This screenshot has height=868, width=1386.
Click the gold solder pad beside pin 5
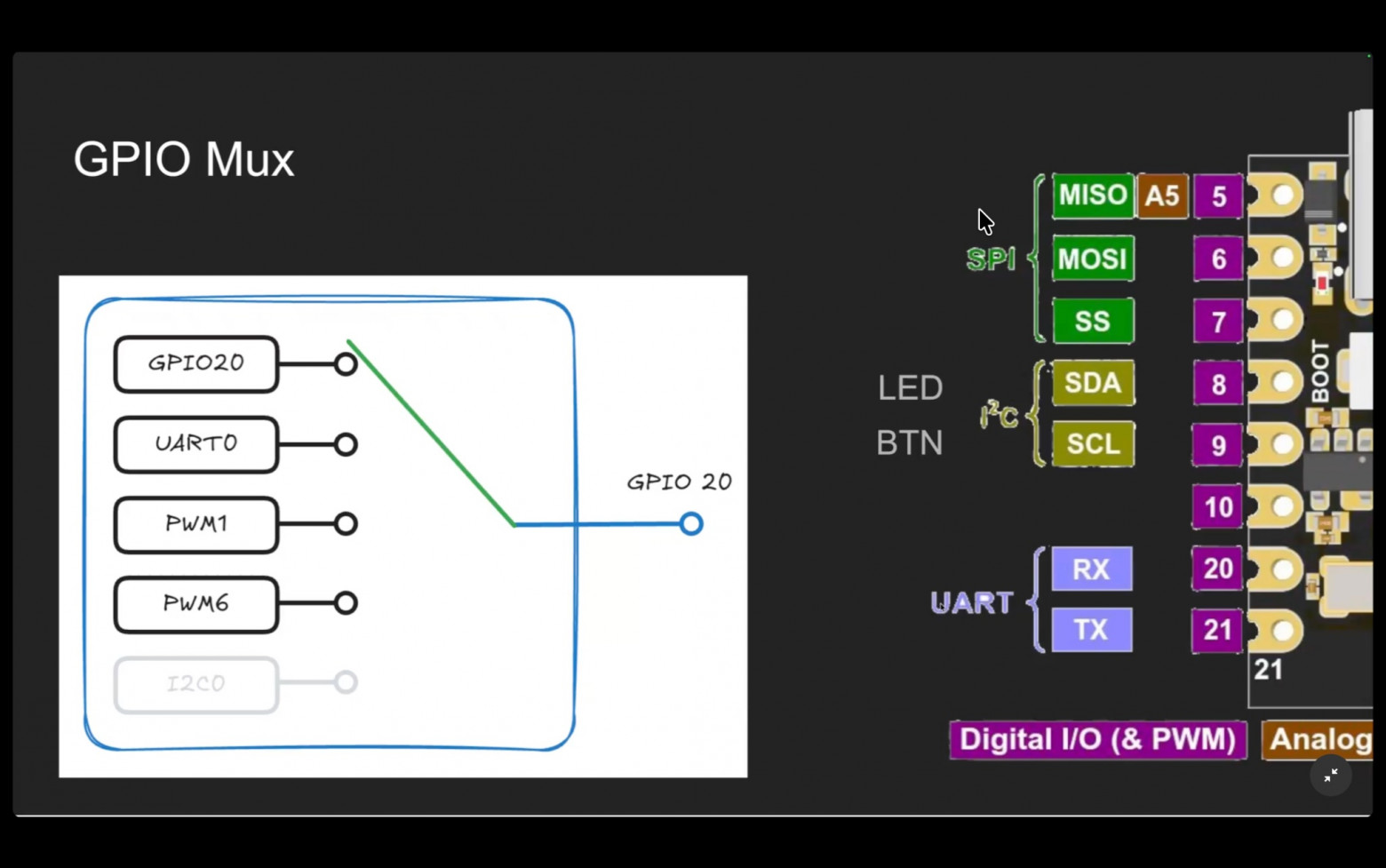coord(1277,195)
